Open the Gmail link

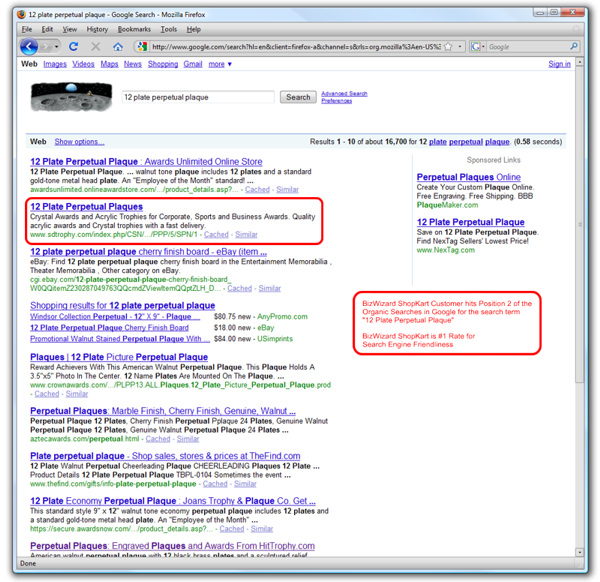point(192,64)
